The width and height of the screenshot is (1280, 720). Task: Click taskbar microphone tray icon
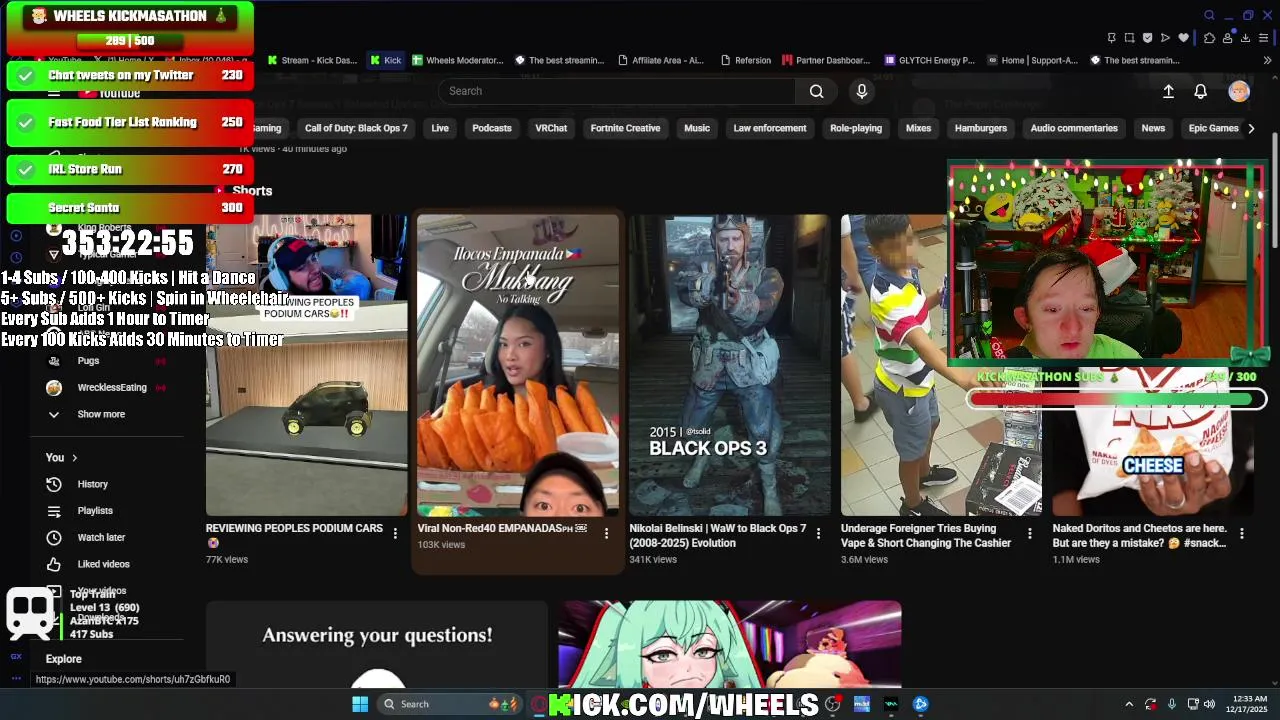point(1171,704)
